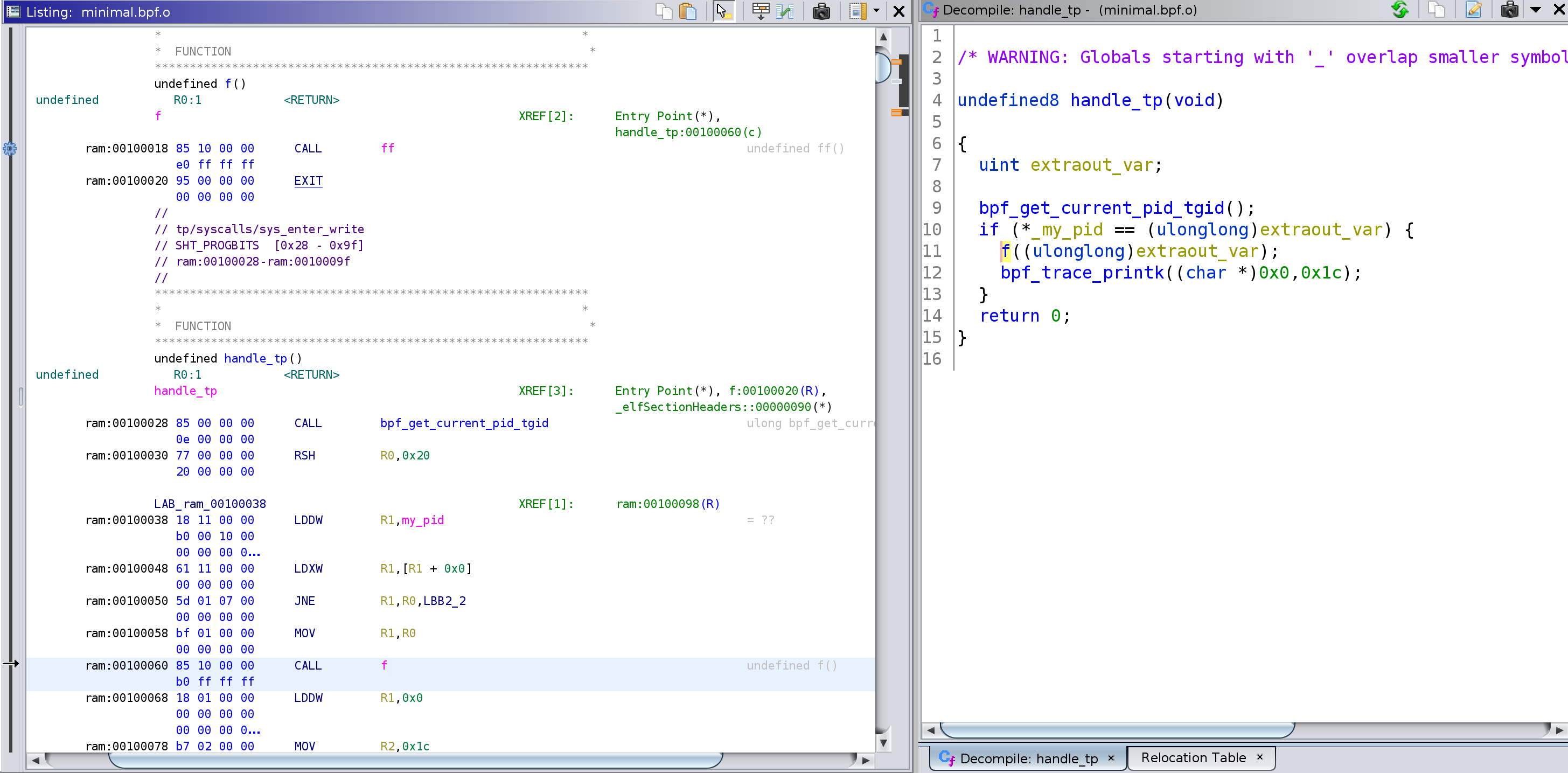Click the Listing diff view icon
The height and width of the screenshot is (773, 1568).
coord(786,11)
